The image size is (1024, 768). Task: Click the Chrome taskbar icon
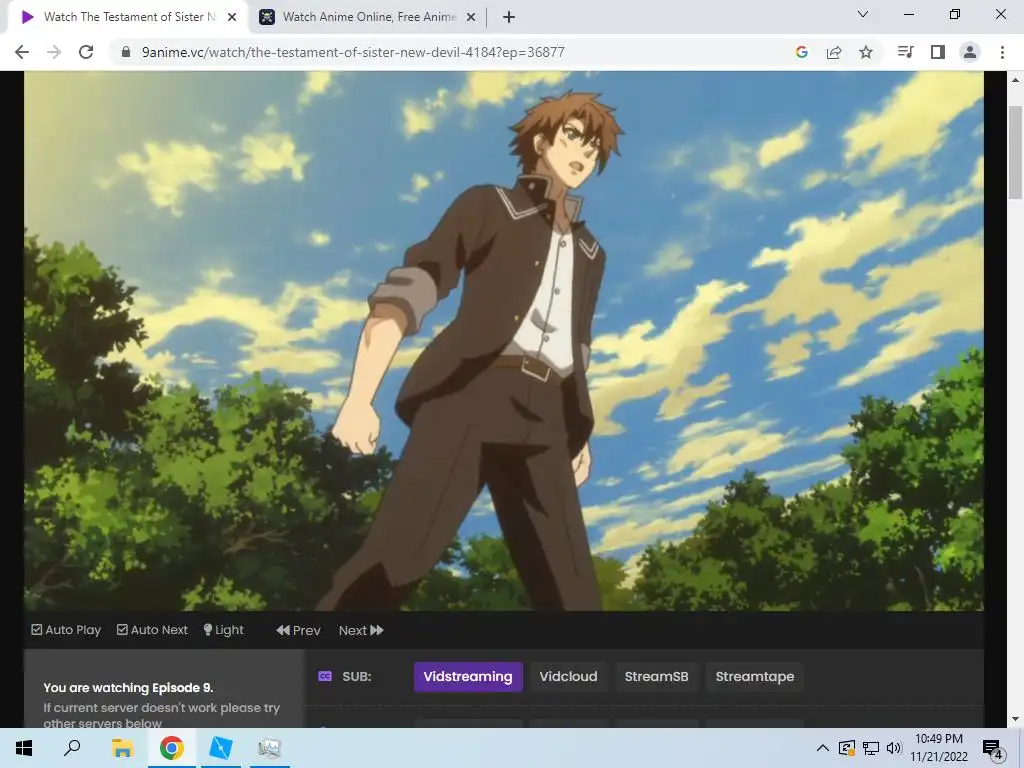[172, 748]
